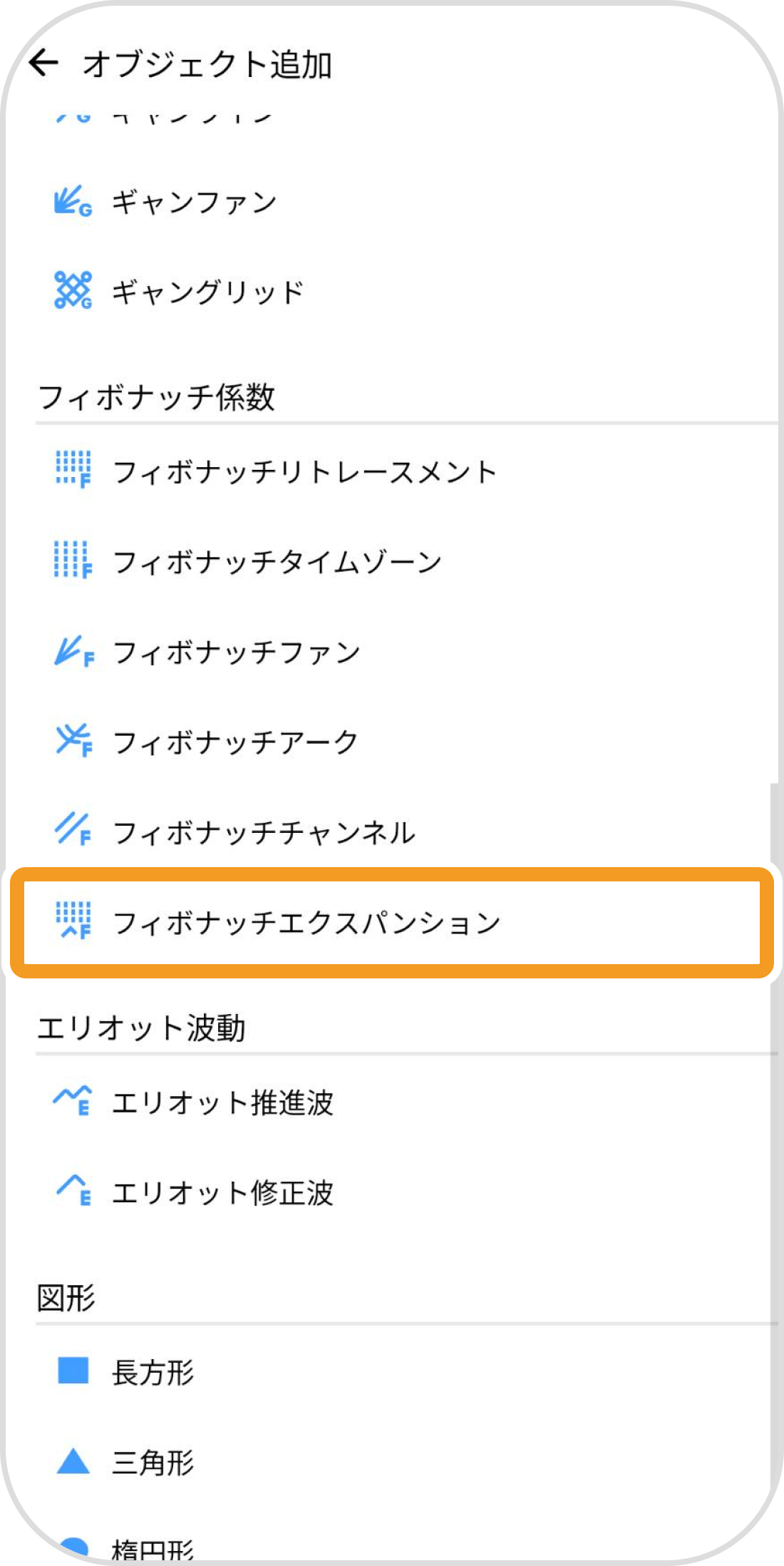Tap the フィボナッチタイムゾーン icon
The height and width of the screenshot is (1566, 784).
[71, 561]
